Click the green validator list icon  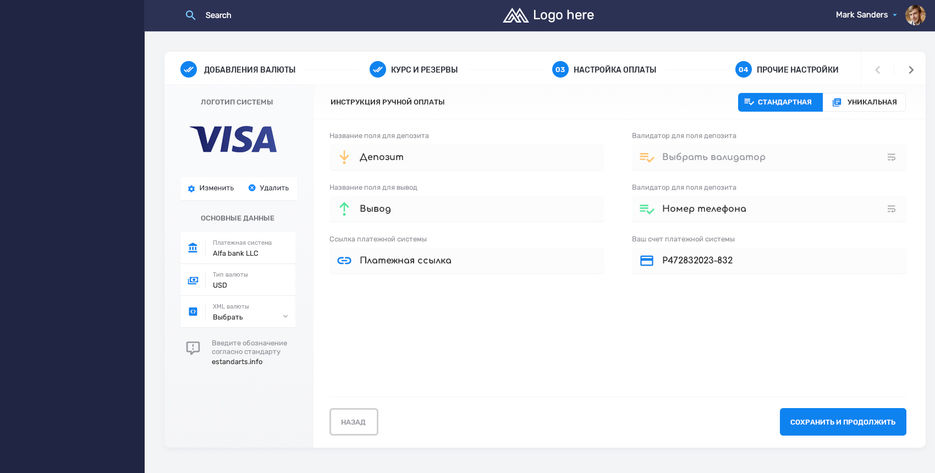[647, 209]
